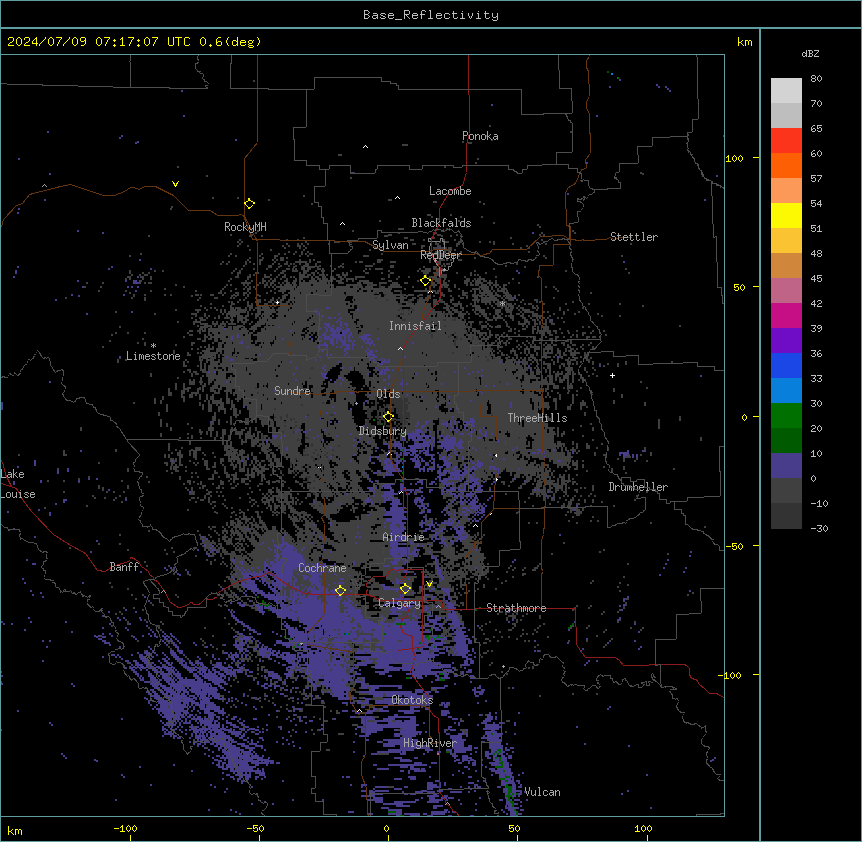The width and height of the screenshot is (862, 842).
Task: Click the ThreeHills label
Action: [x=537, y=418]
